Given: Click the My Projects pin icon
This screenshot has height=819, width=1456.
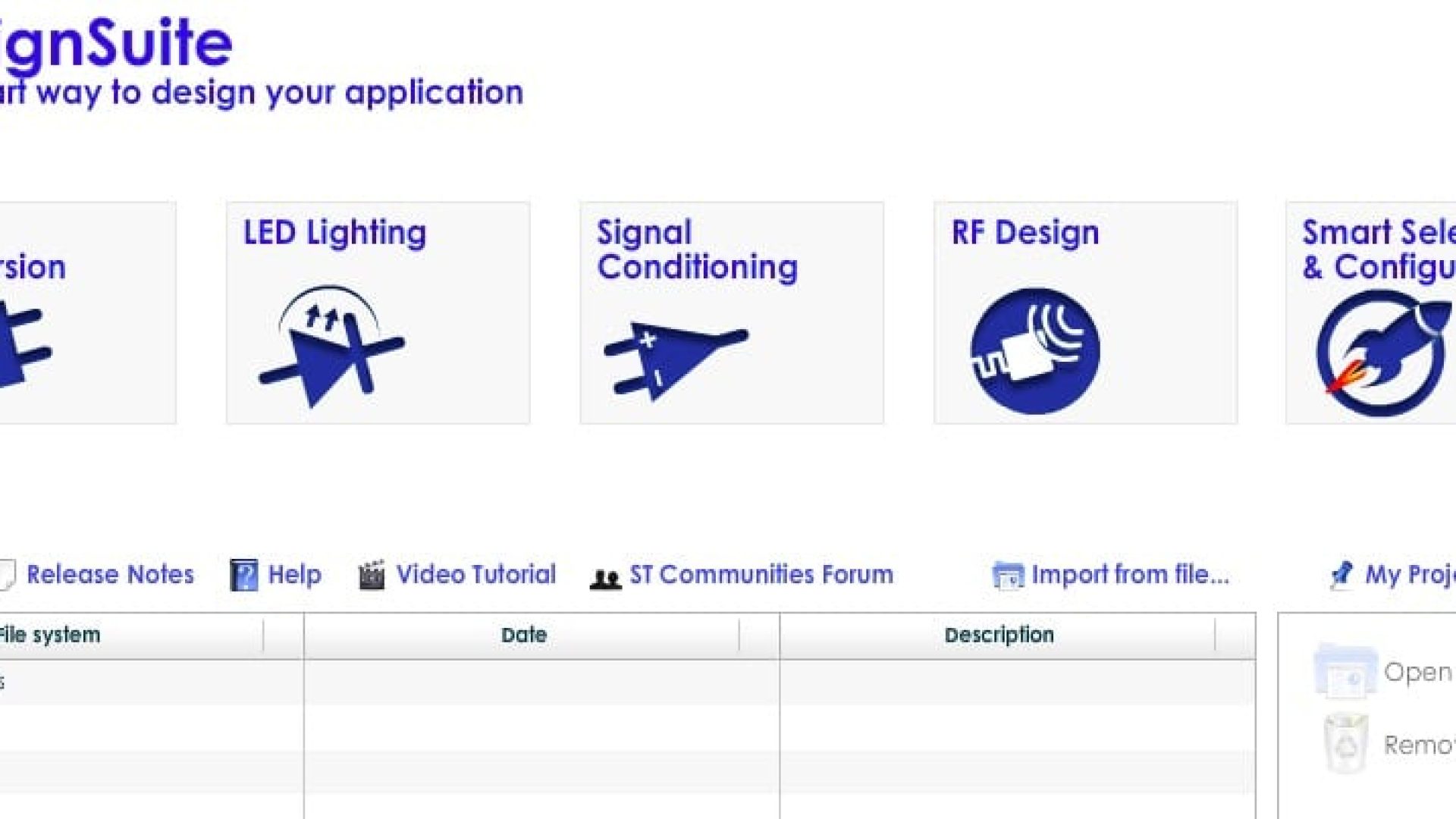Looking at the screenshot, I should [x=1341, y=575].
